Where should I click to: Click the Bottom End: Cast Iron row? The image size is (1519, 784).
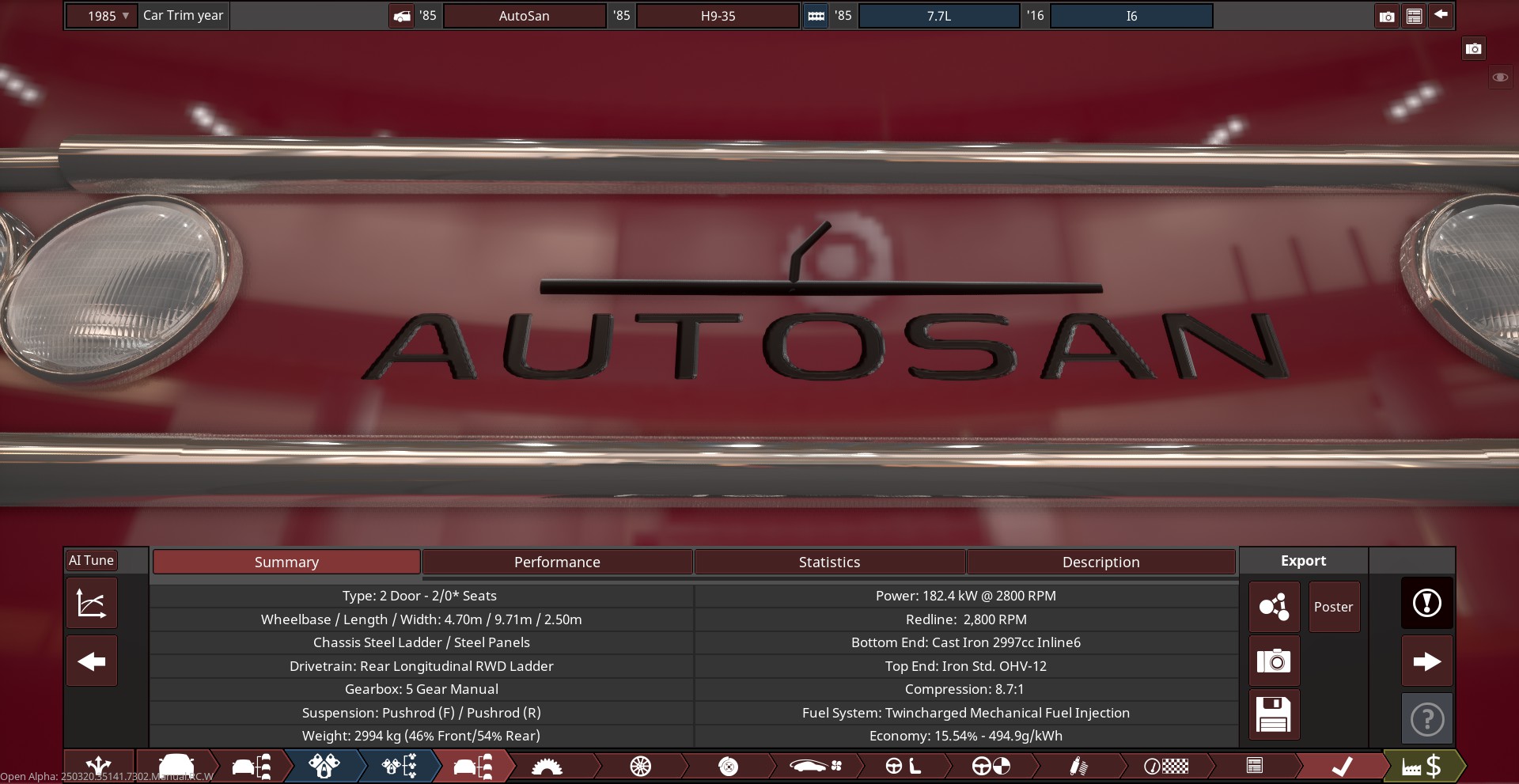click(966, 642)
